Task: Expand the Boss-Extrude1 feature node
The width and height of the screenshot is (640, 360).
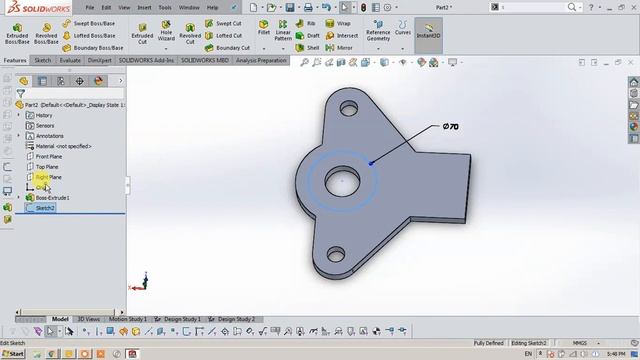Action: pos(18,198)
